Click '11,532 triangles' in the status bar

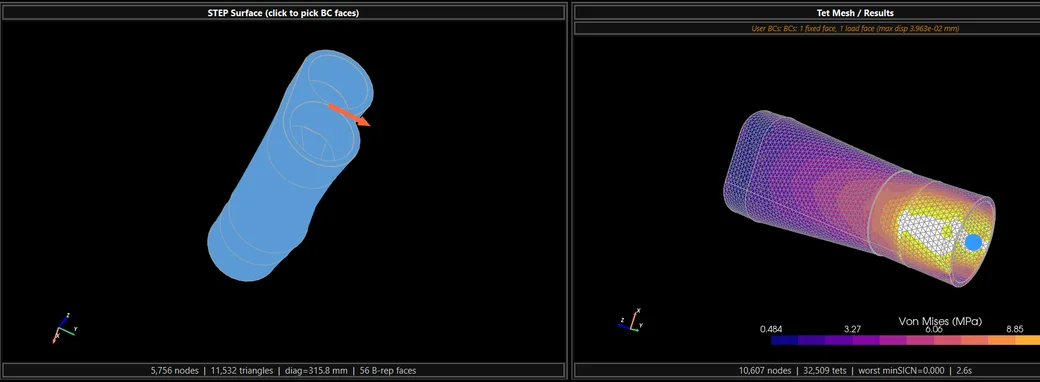242,371
